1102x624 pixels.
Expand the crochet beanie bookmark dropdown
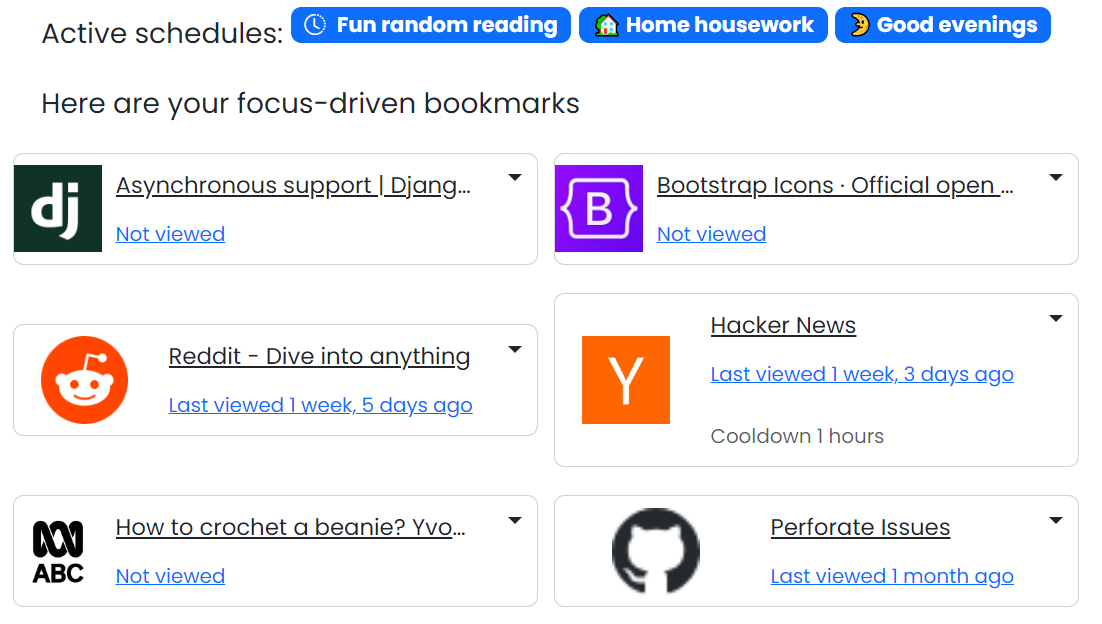tap(515, 521)
